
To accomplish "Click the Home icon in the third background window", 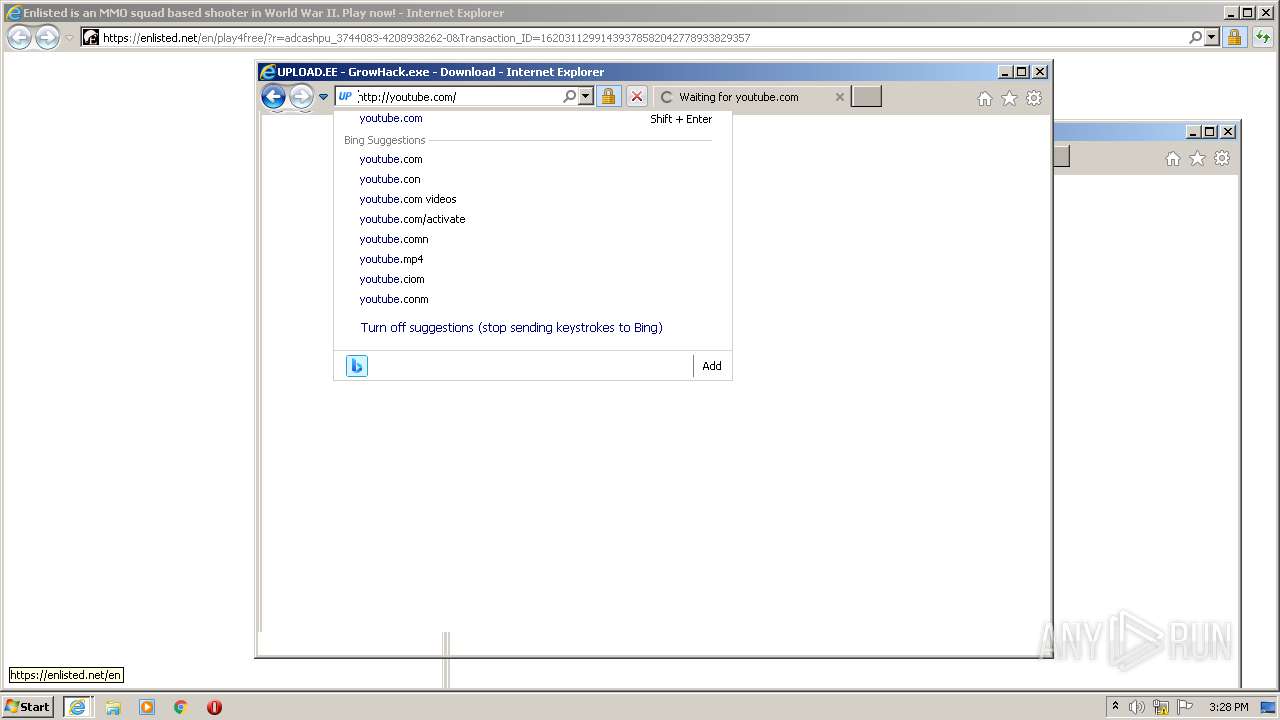I will [1173, 158].
